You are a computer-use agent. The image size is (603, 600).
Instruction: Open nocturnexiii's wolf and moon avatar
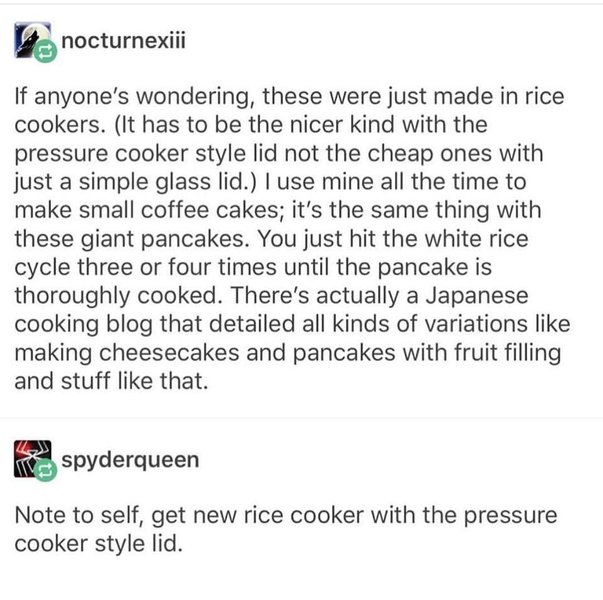point(32,40)
